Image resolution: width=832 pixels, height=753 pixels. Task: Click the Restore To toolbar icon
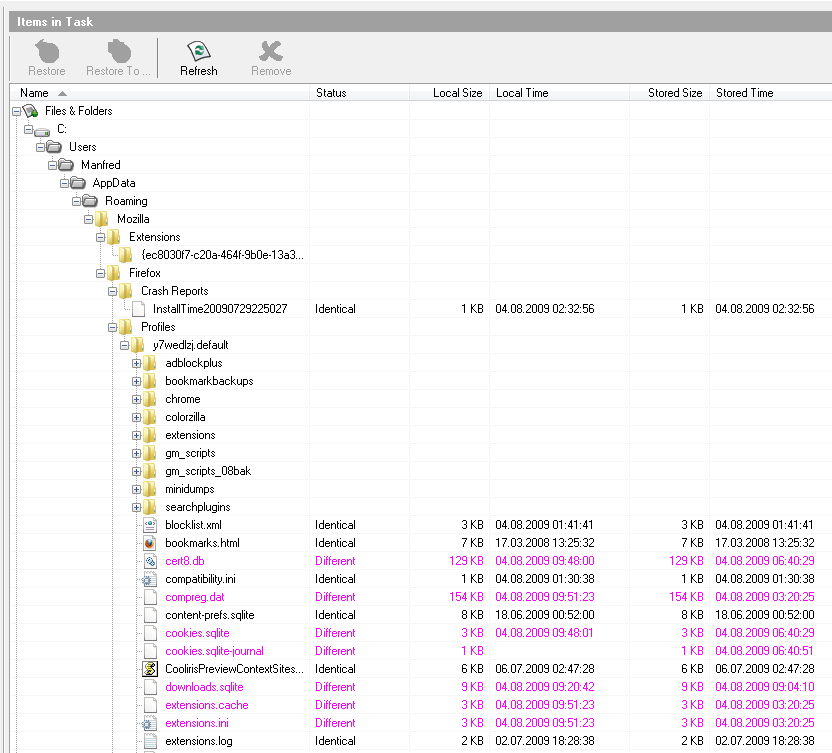(x=118, y=52)
